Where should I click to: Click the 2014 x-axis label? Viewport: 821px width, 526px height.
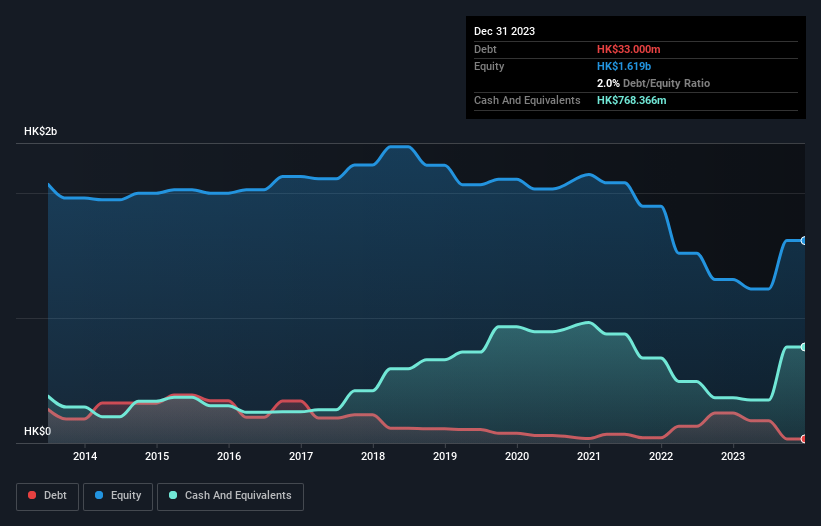click(85, 456)
